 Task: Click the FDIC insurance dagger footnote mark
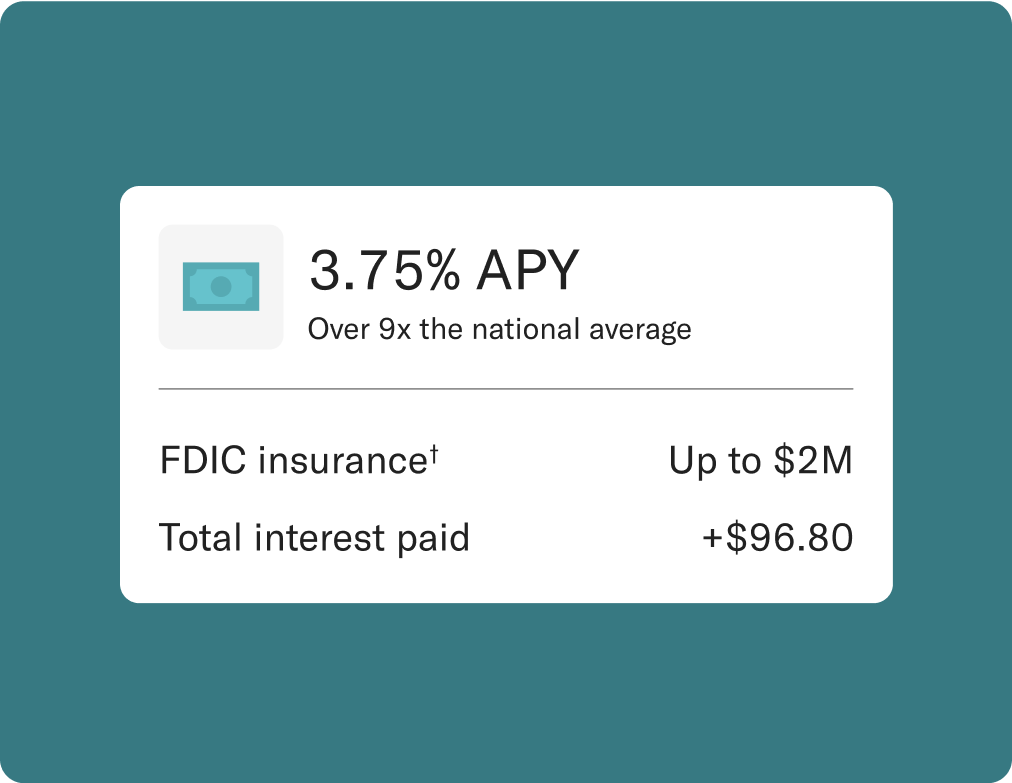click(x=434, y=454)
